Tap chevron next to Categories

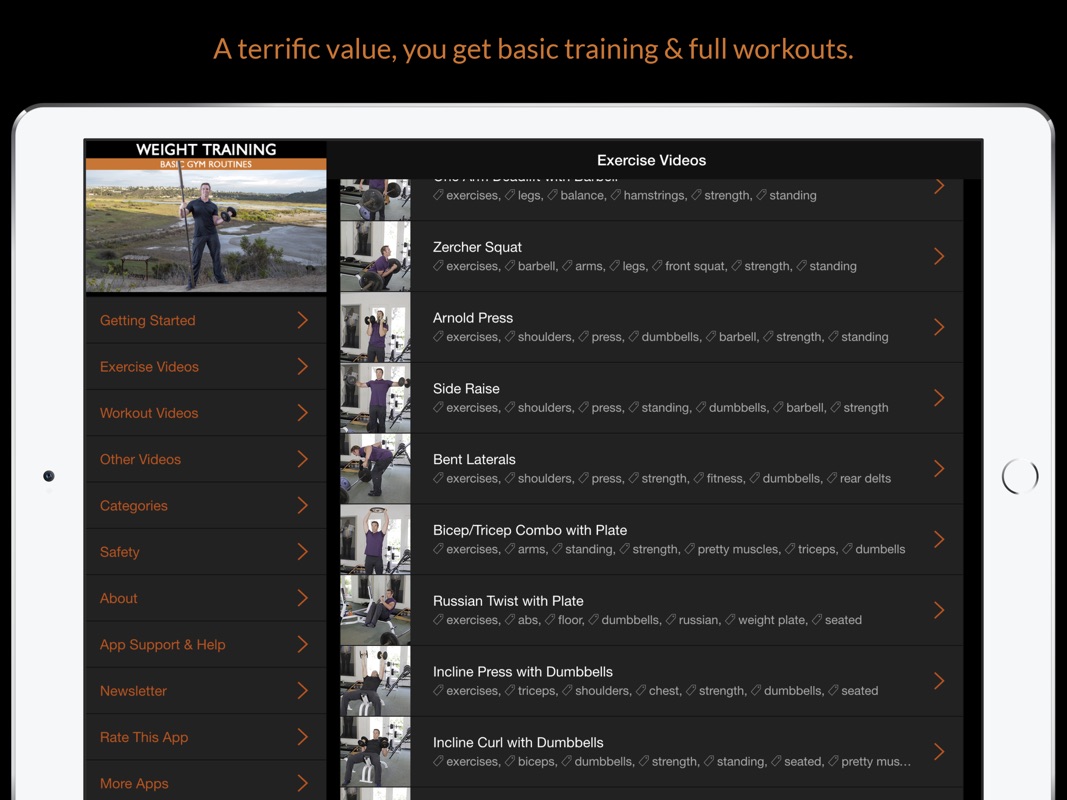pos(303,505)
